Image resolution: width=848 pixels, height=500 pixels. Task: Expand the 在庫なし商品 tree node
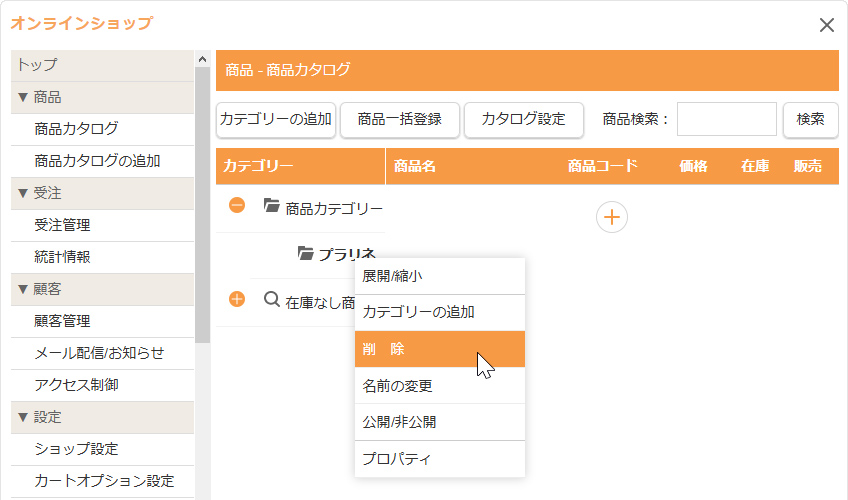237,298
